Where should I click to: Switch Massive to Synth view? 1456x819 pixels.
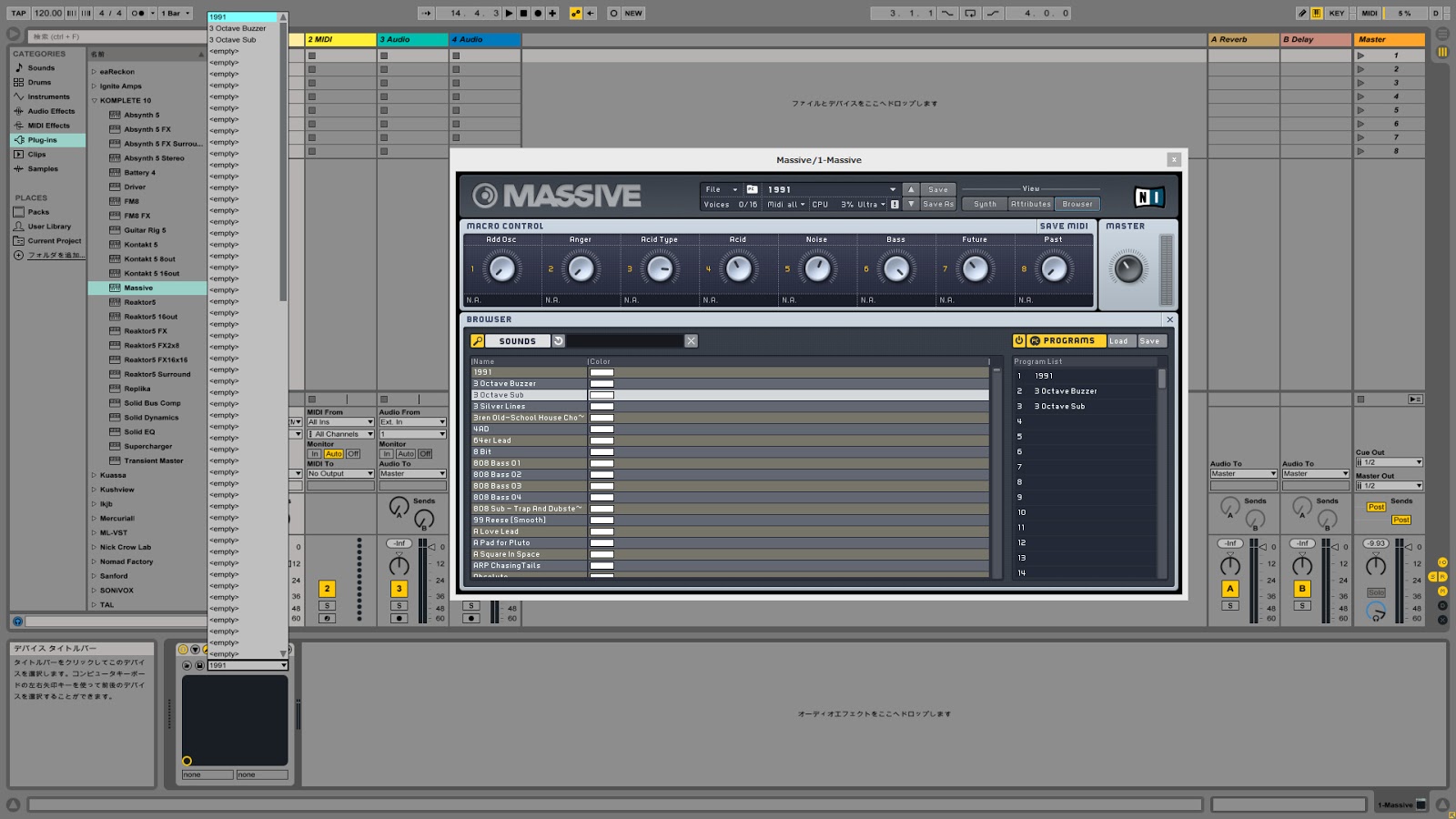tap(985, 205)
